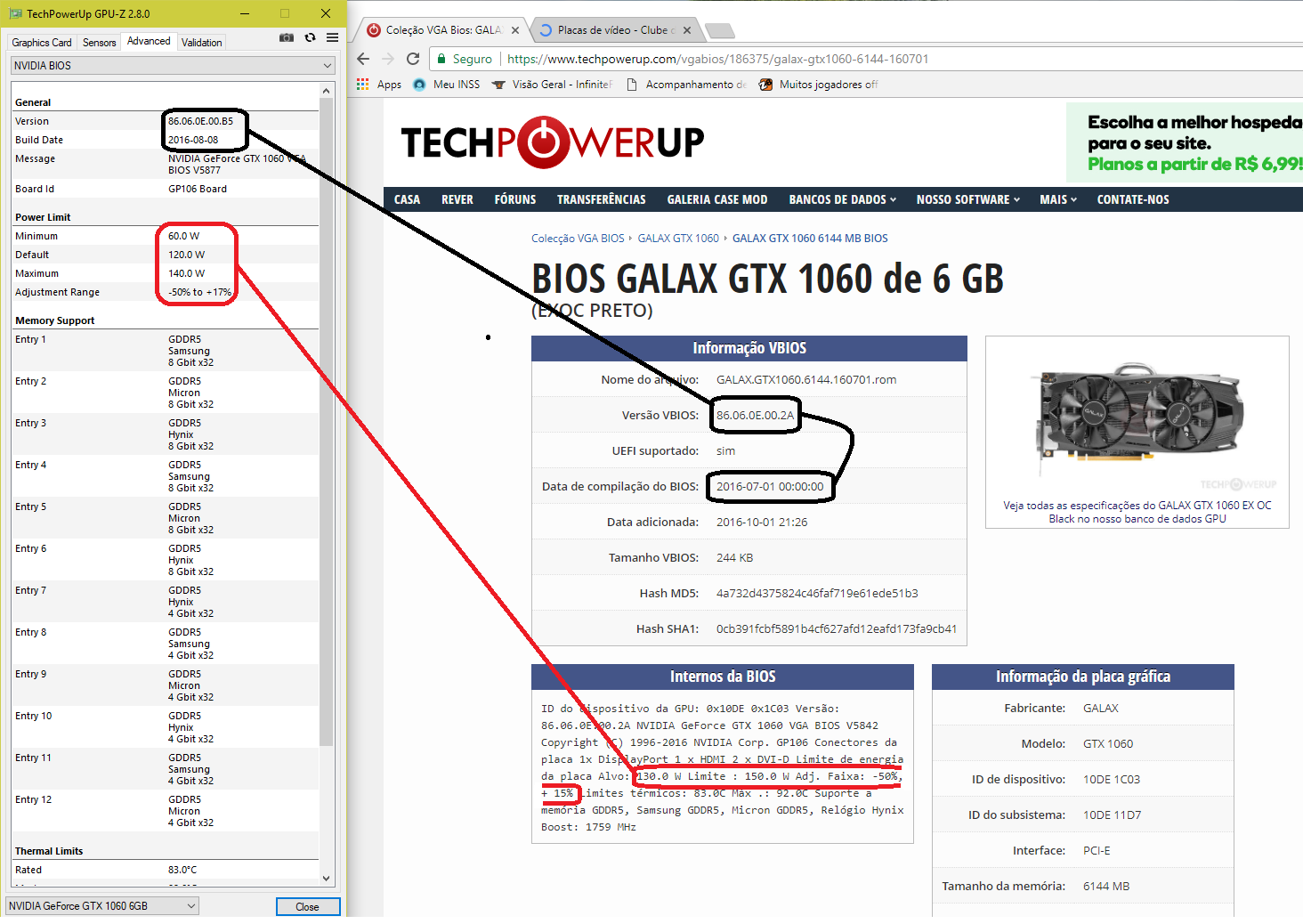Open the Muitos jogadores bookmark

click(818, 85)
